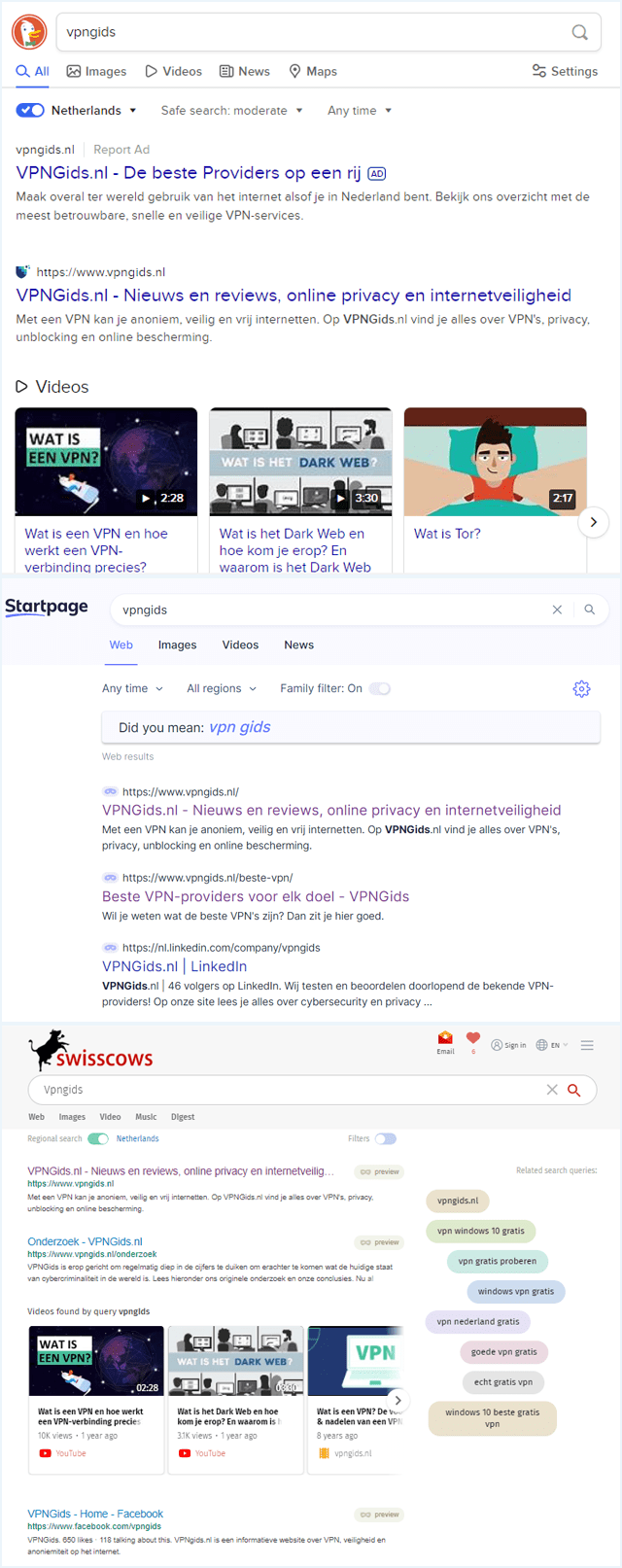Viewport: 622px width, 1568px height.
Task: Expand the Startpage All regions dropdown
Action: click(x=222, y=688)
